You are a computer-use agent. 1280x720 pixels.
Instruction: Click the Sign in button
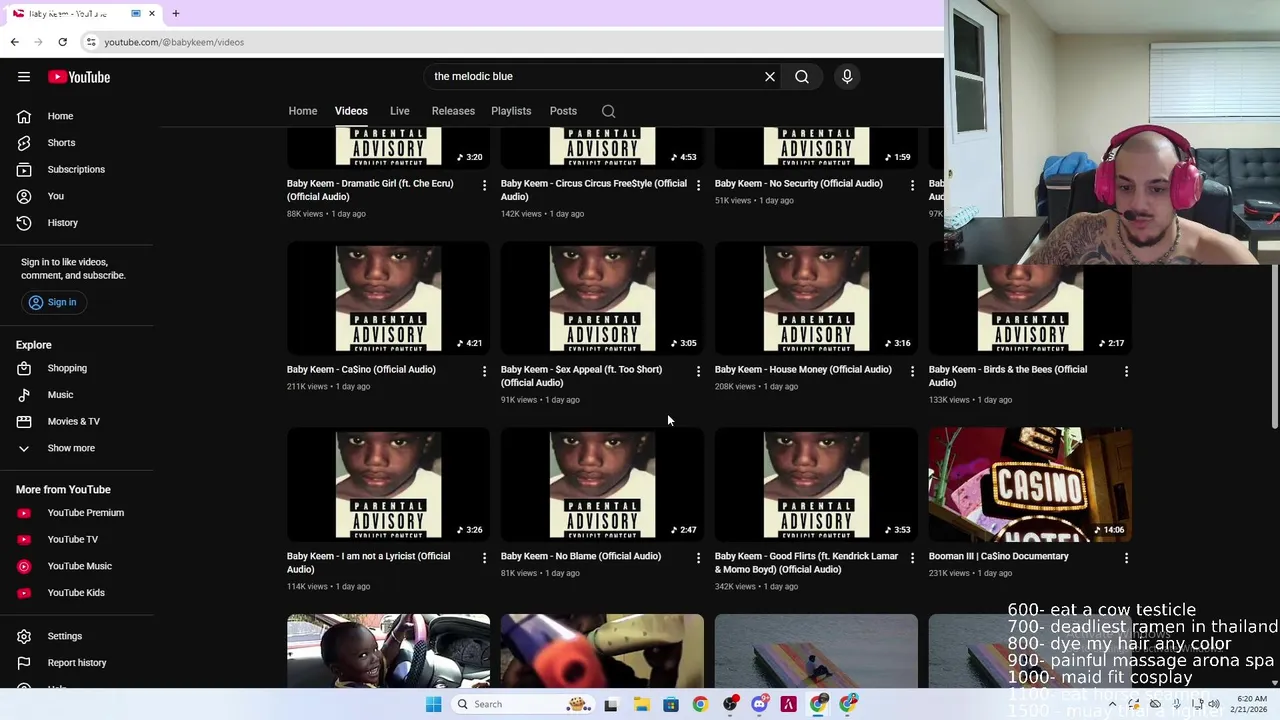pos(52,302)
